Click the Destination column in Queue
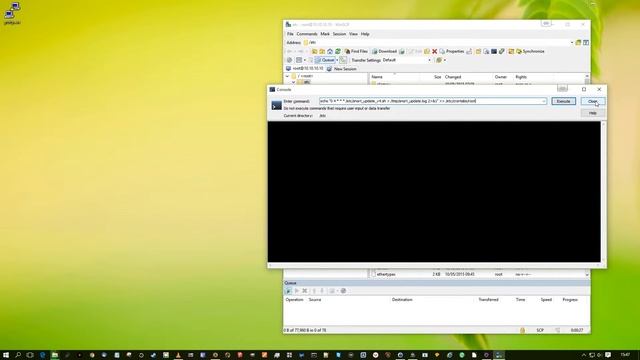The width and height of the screenshot is (640, 360). (402, 300)
